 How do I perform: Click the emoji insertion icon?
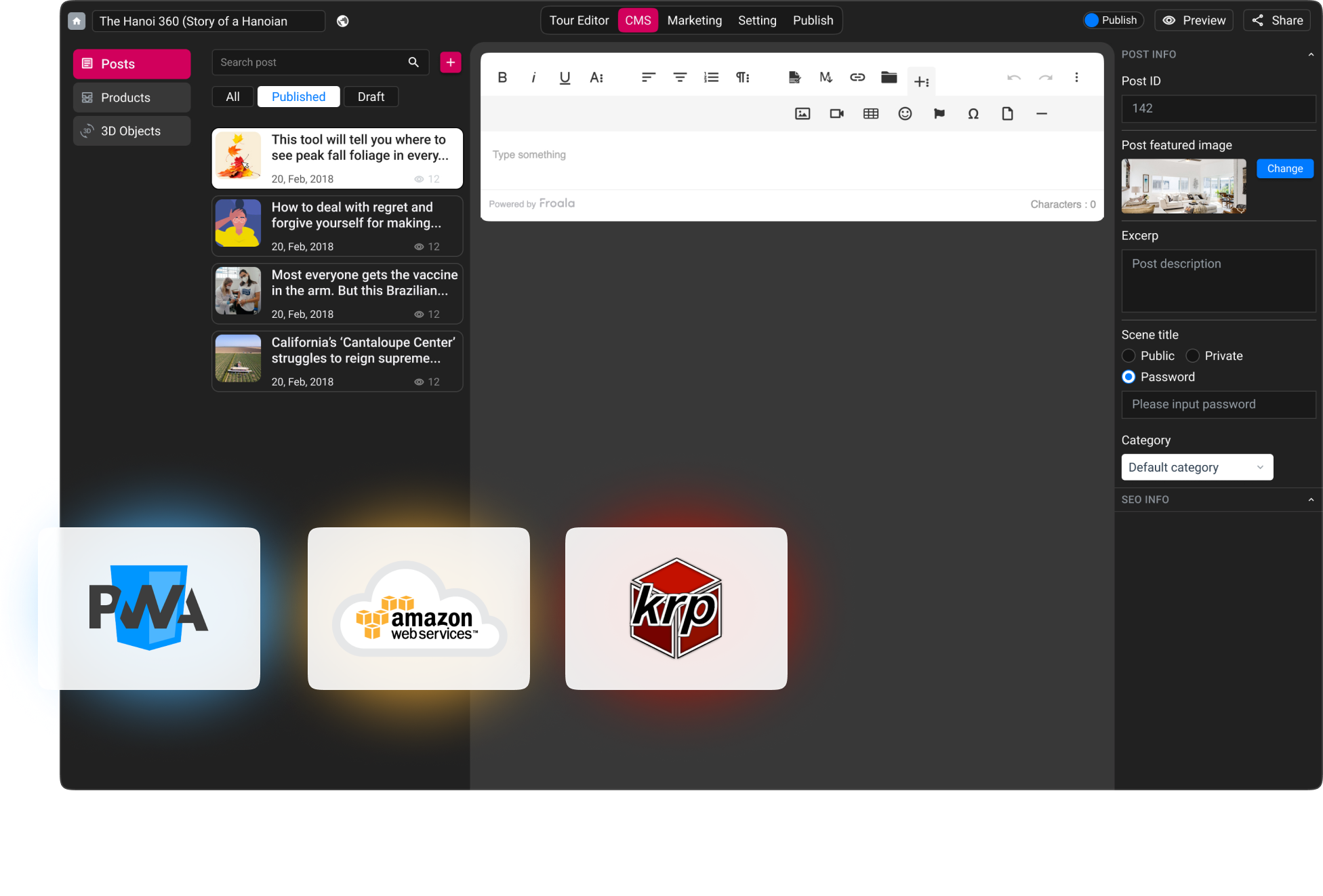905,113
